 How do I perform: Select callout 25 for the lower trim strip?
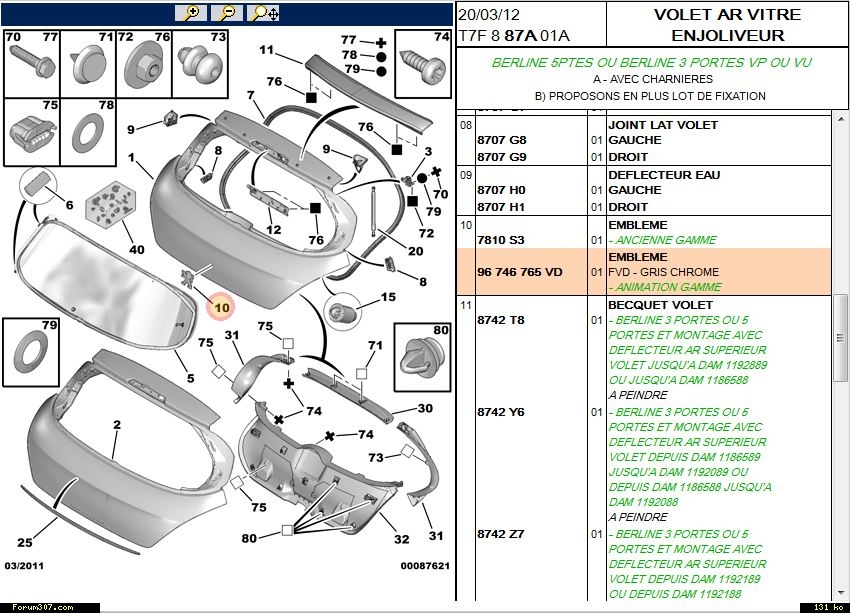coord(26,543)
